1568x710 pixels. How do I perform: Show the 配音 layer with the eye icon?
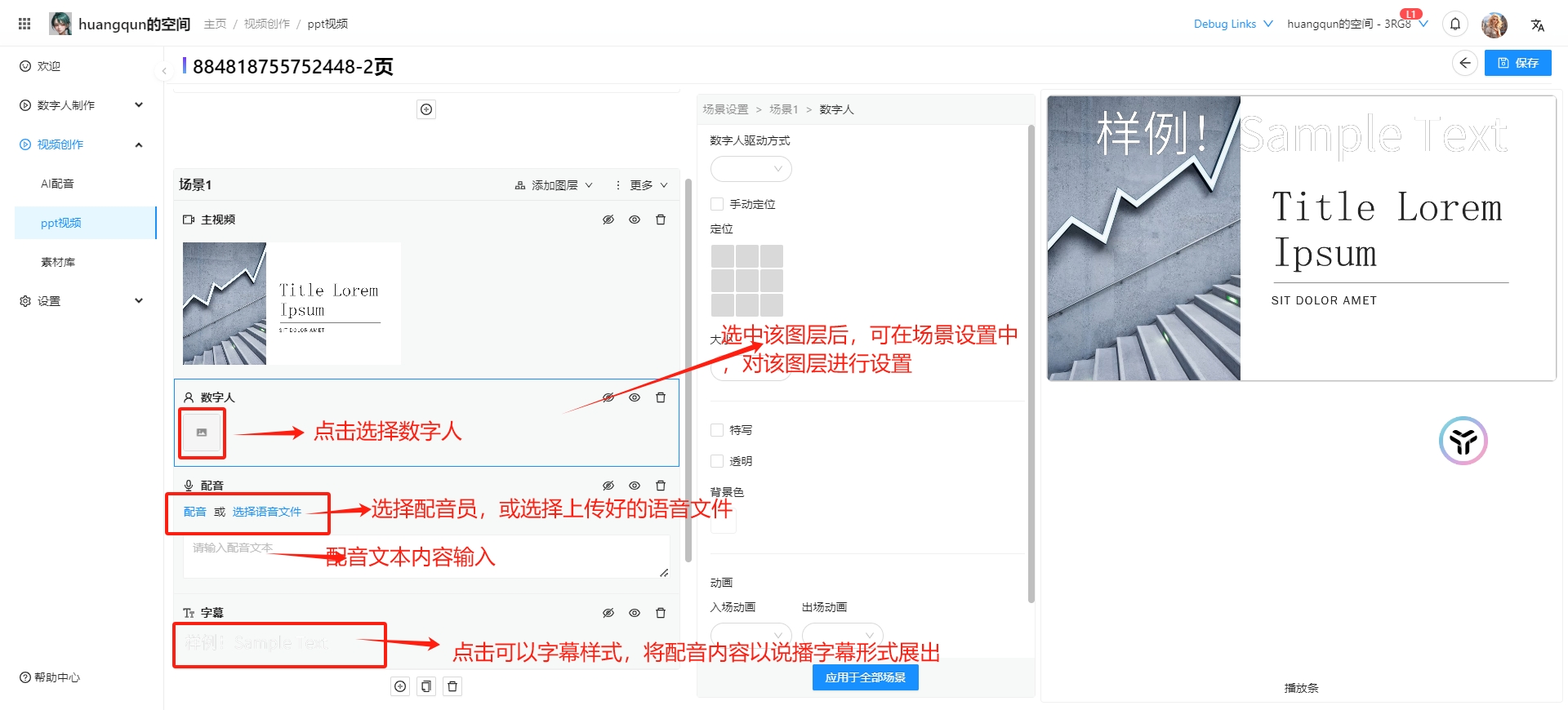(635, 486)
